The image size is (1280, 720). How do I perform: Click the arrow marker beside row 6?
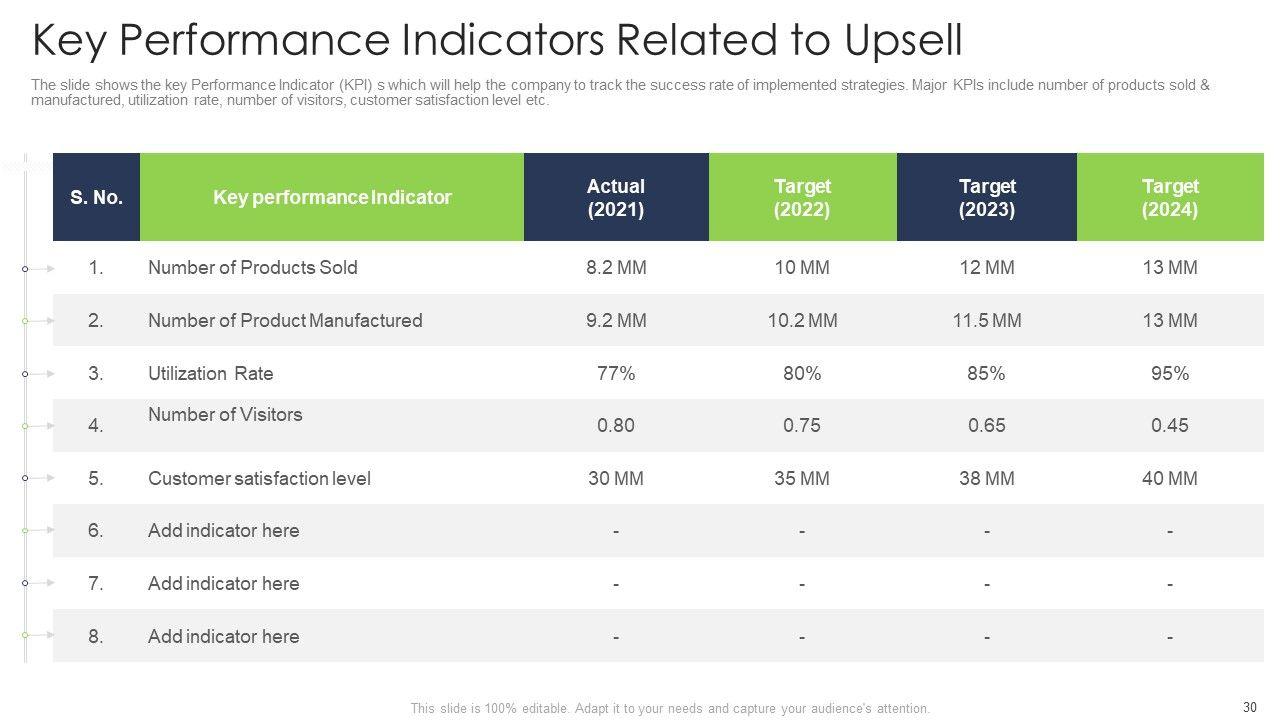(38, 531)
